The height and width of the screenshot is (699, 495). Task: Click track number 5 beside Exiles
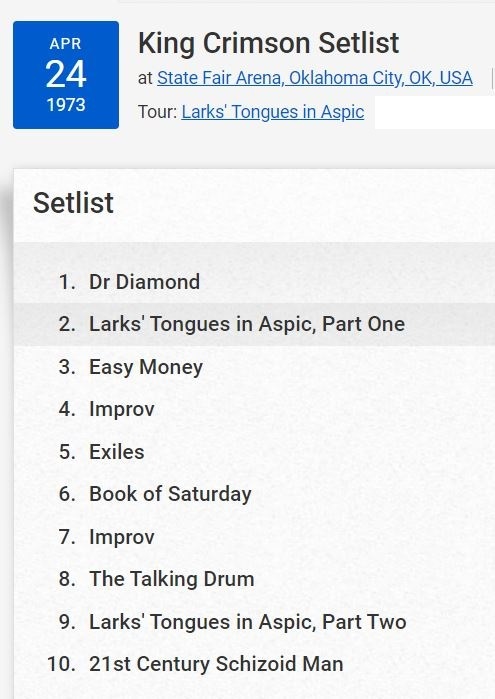pos(67,452)
